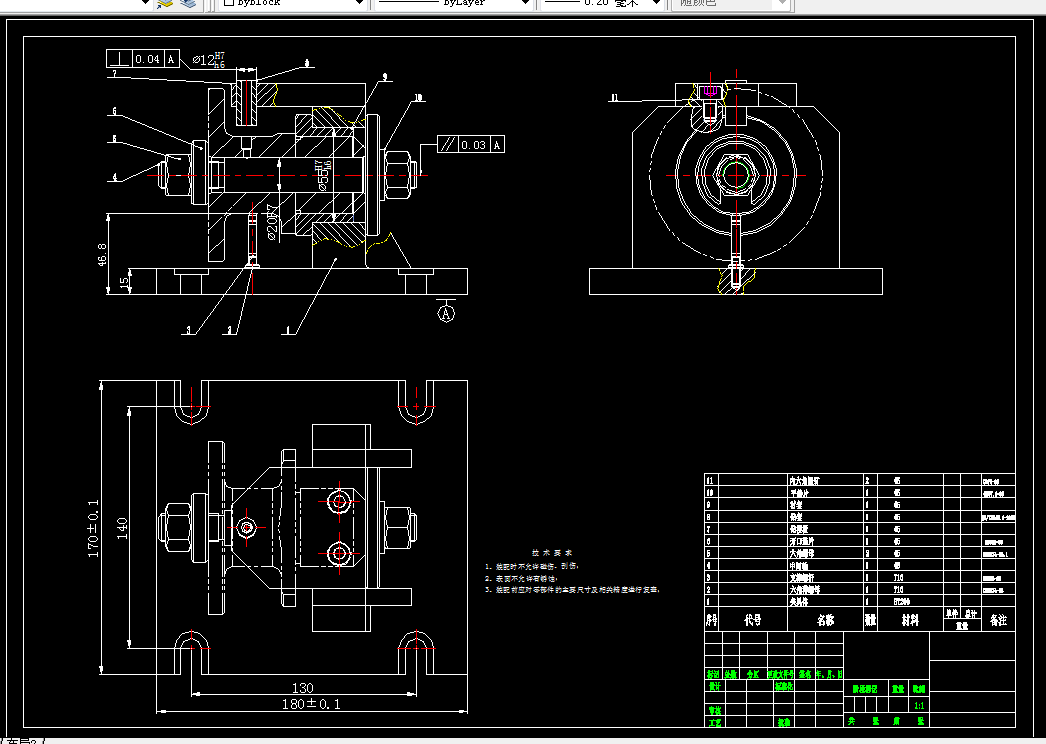The image size is (1046, 744).
Task: Switch to the 布局2 layout tab
Action: pyautogui.click(x=24, y=740)
